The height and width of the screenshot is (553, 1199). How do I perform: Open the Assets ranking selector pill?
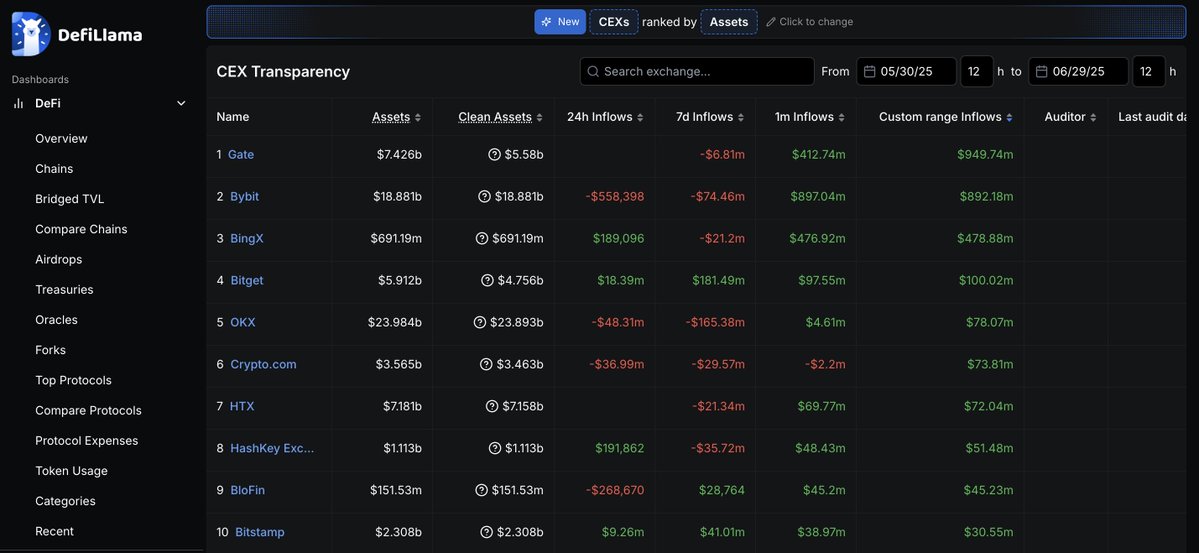(729, 22)
